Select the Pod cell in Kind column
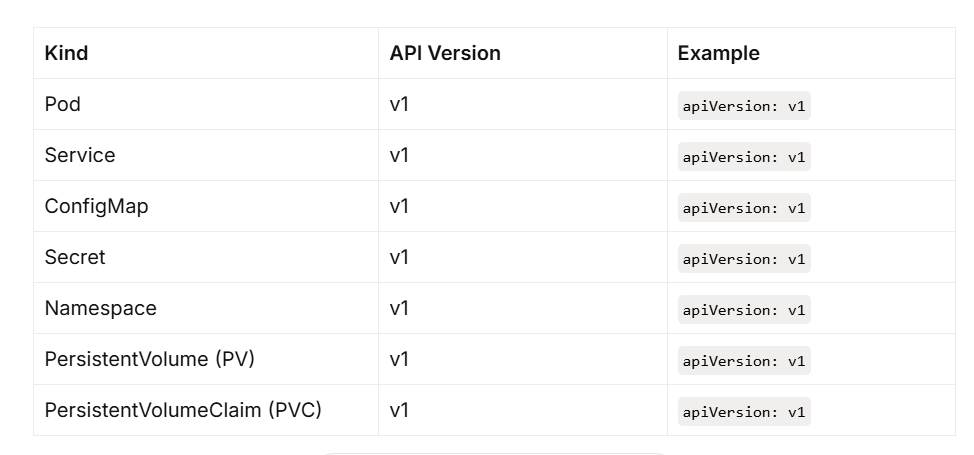 (x=63, y=104)
